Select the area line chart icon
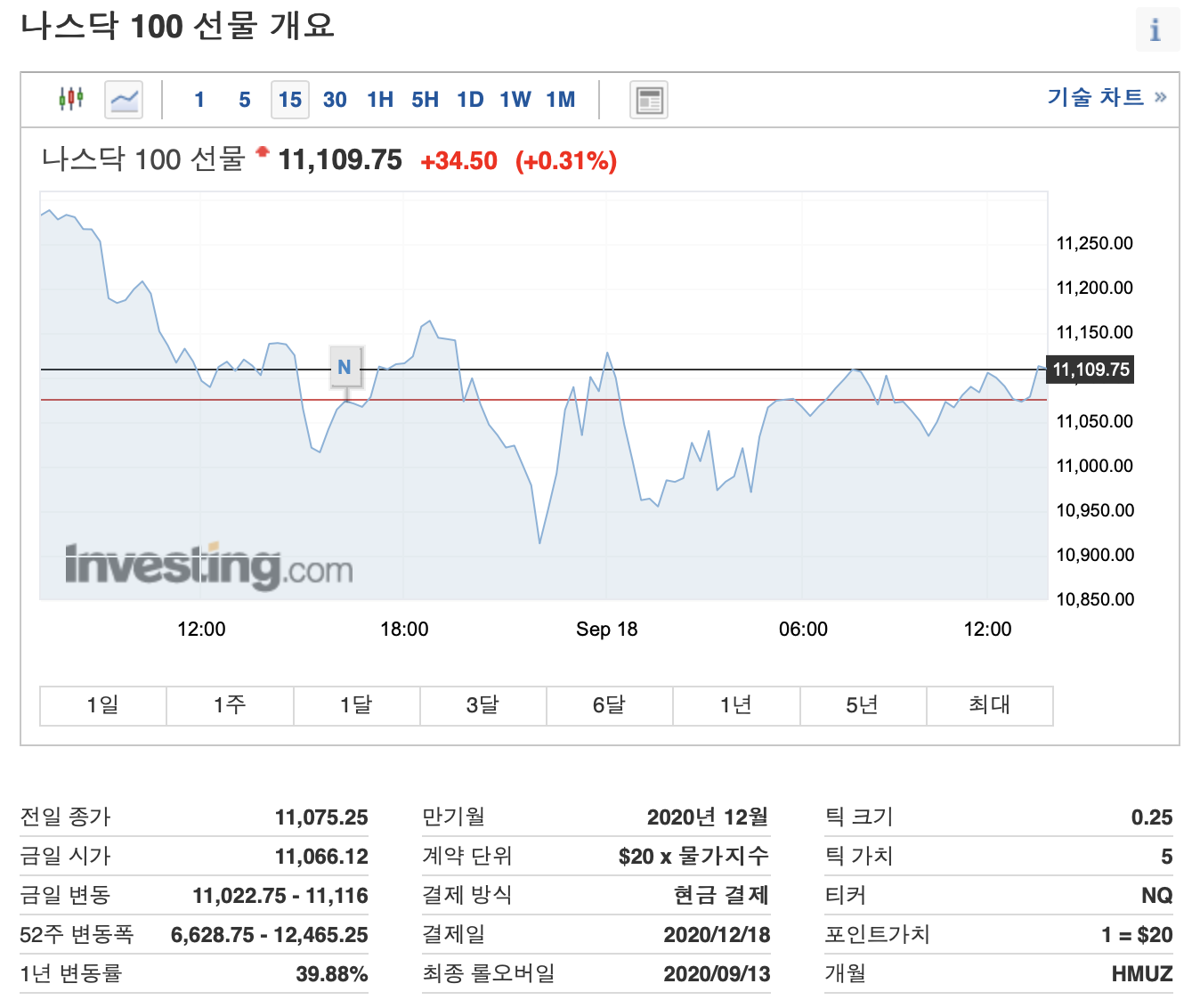 pyautogui.click(x=124, y=99)
